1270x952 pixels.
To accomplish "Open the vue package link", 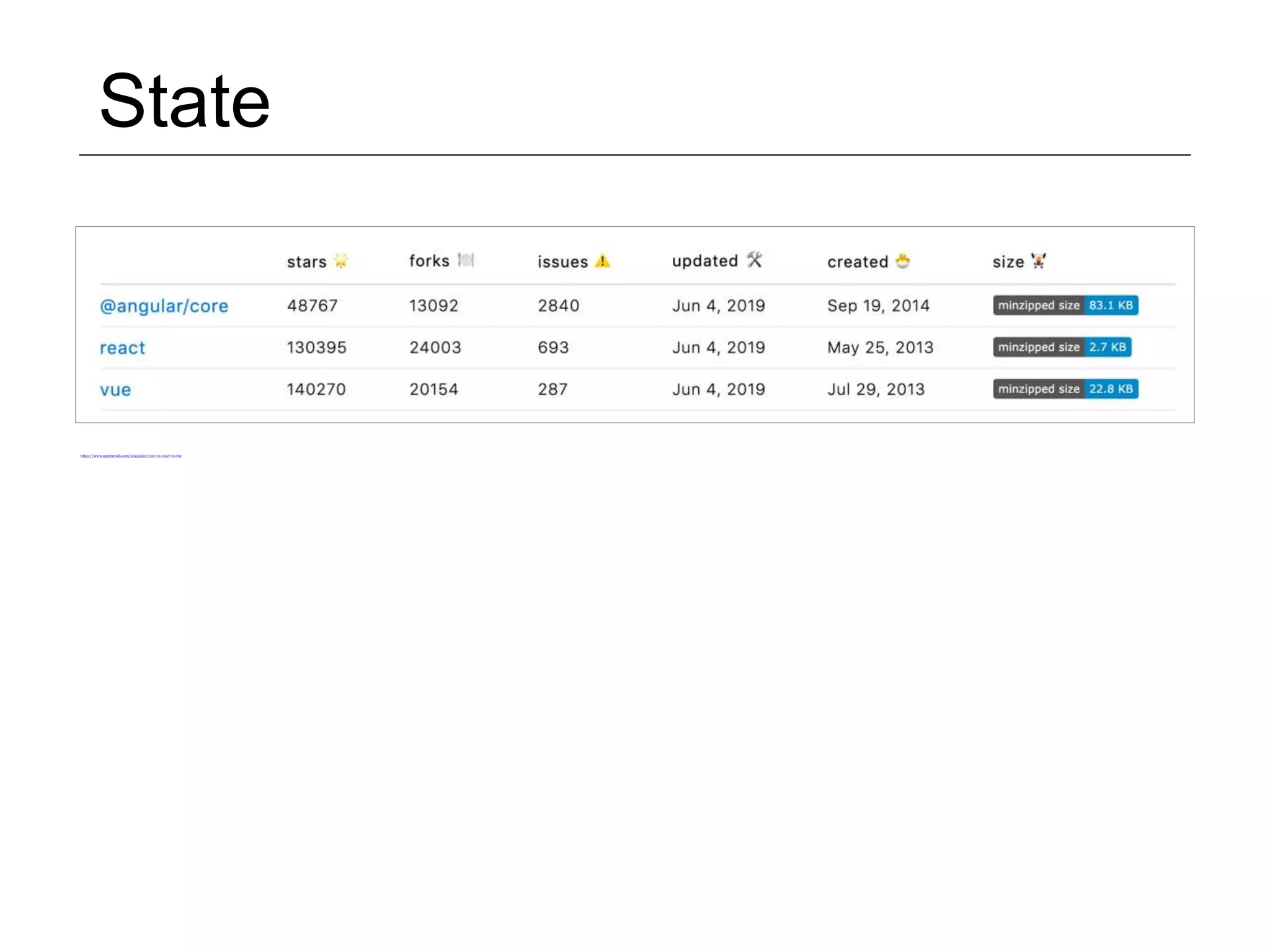I will point(115,390).
